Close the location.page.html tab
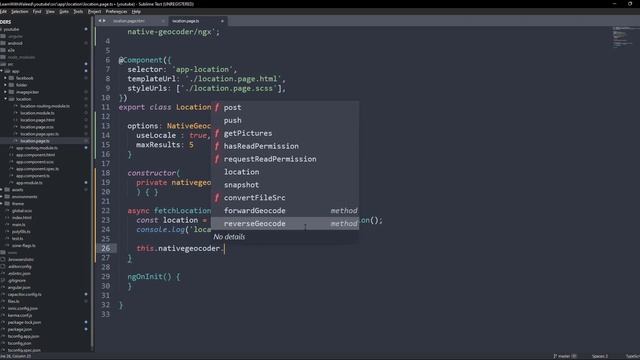Viewport: 640px width, 360px height. (163, 21)
